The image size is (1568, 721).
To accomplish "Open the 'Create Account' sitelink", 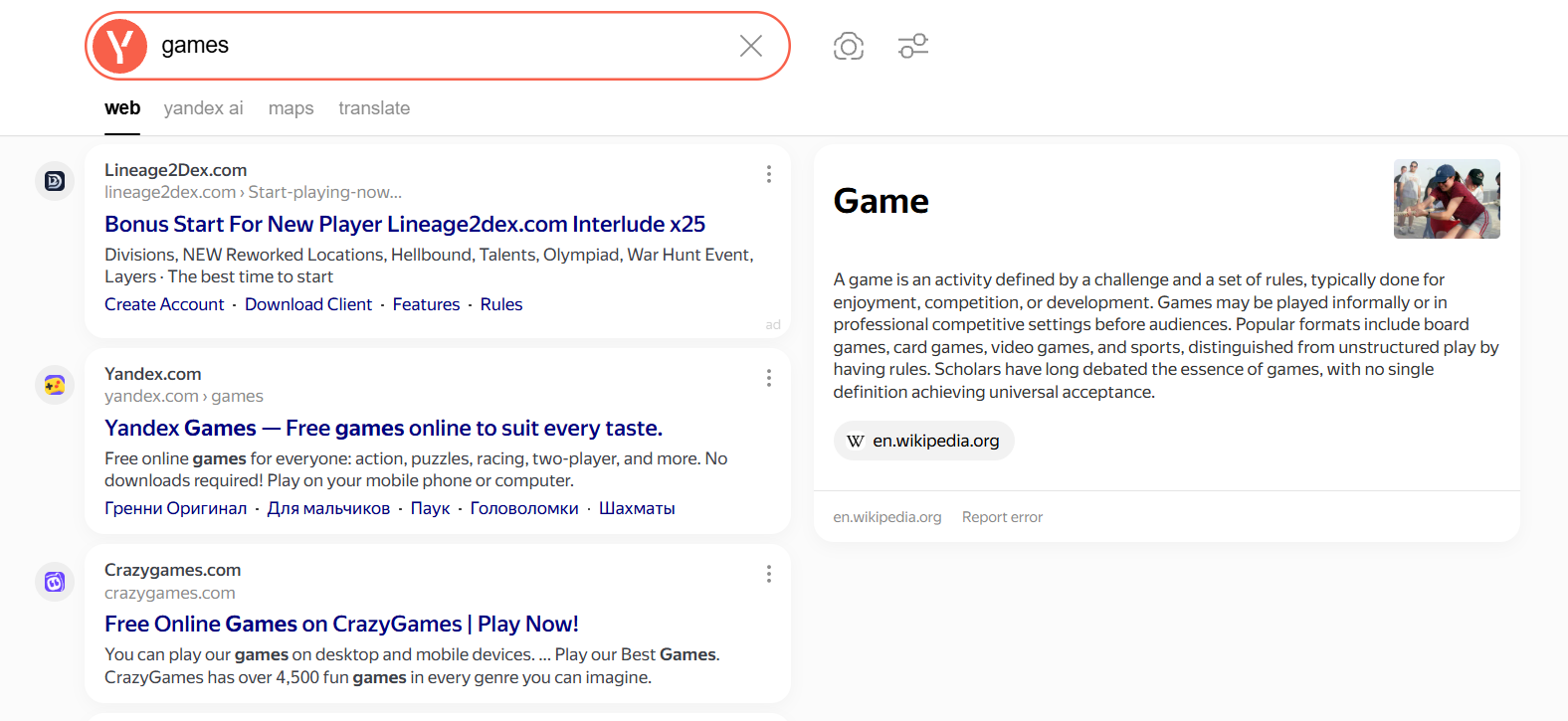I will pyautogui.click(x=164, y=304).
